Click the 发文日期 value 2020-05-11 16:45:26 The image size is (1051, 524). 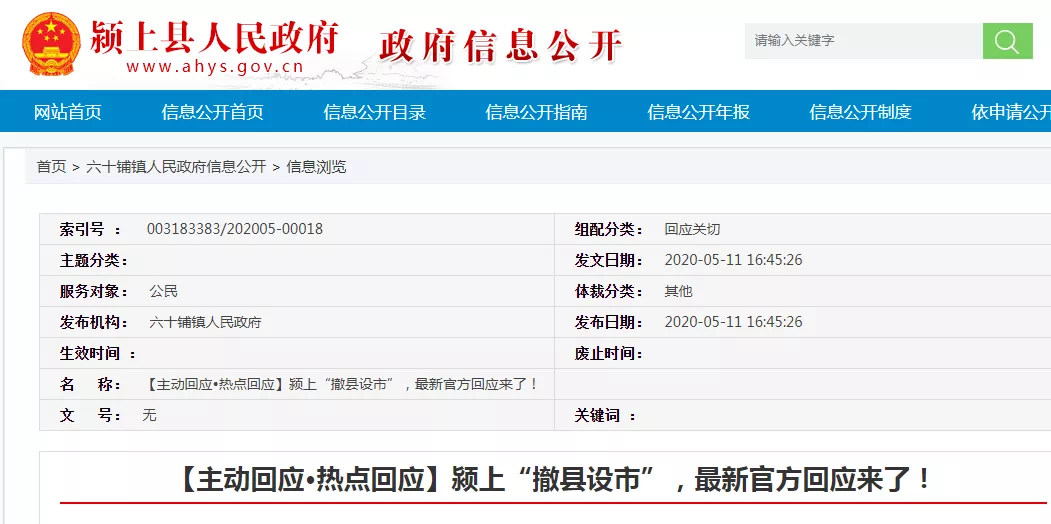(733, 260)
